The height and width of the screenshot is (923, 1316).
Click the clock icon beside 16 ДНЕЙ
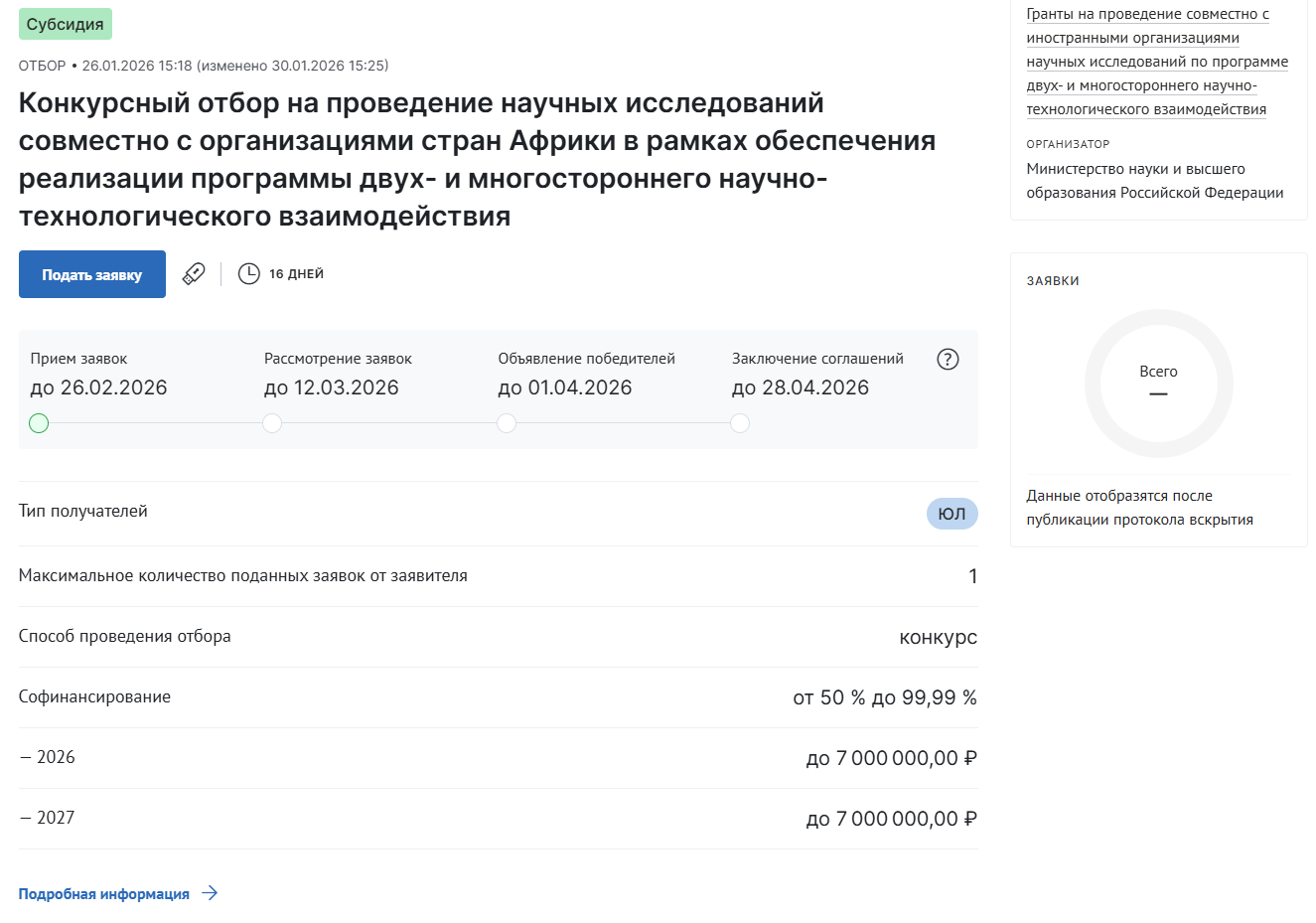pyautogui.click(x=248, y=273)
